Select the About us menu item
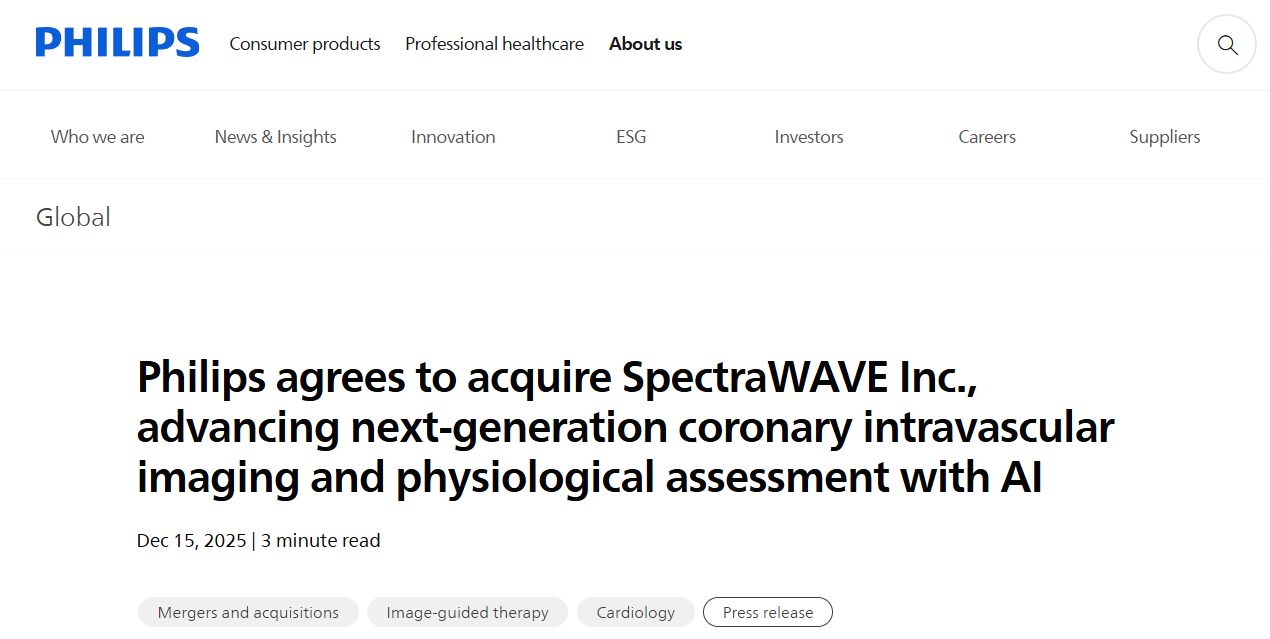This screenshot has height=639, width=1270. click(645, 44)
